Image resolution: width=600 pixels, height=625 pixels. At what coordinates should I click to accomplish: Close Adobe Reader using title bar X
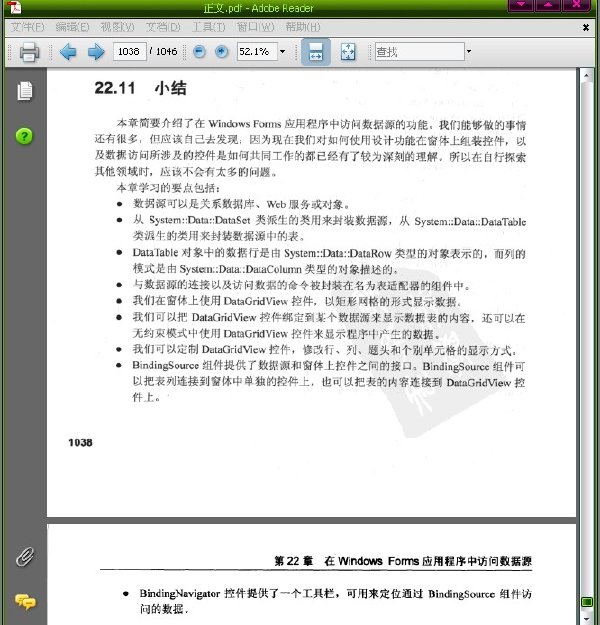tap(576, 5)
